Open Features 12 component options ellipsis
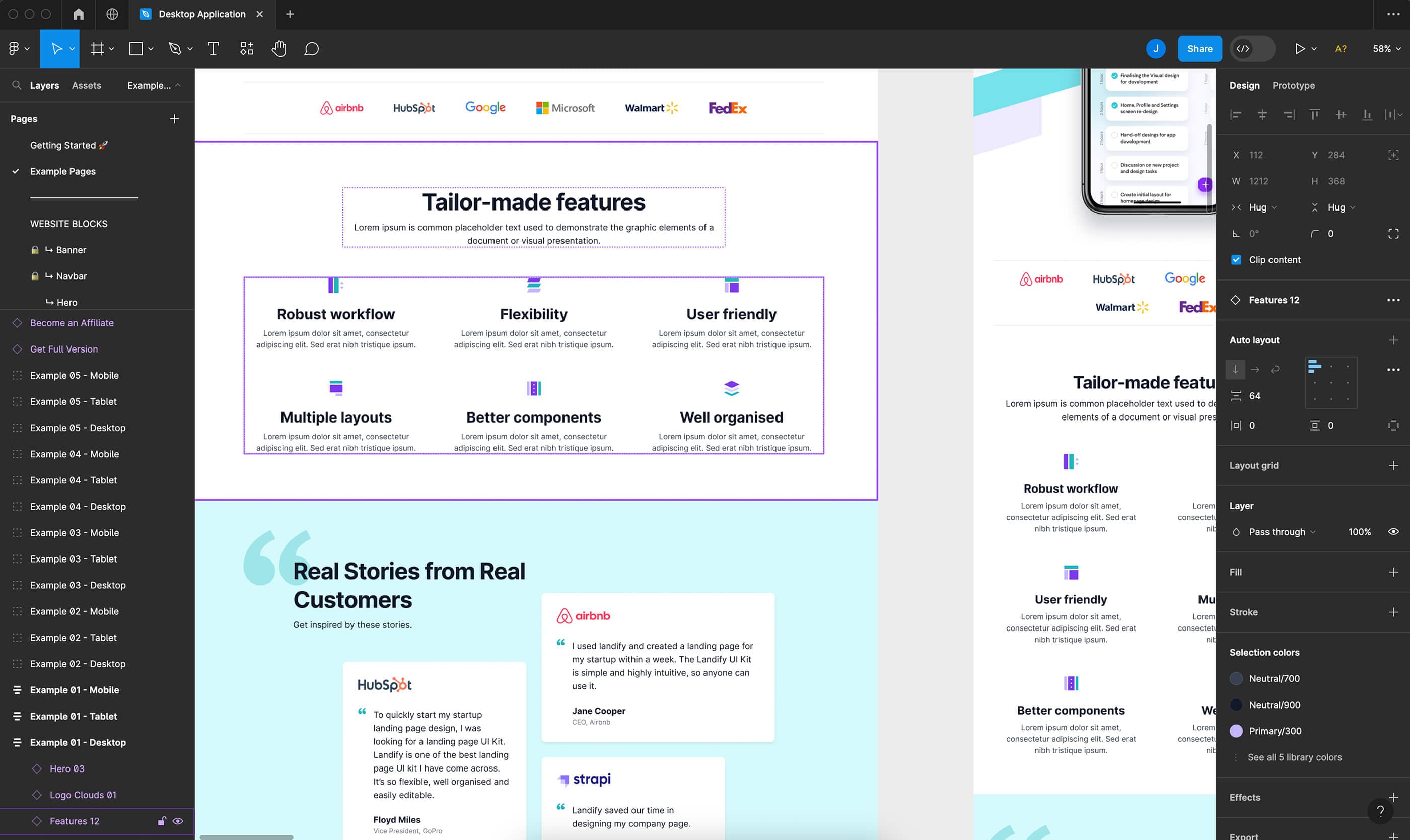 click(x=1393, y=300)
